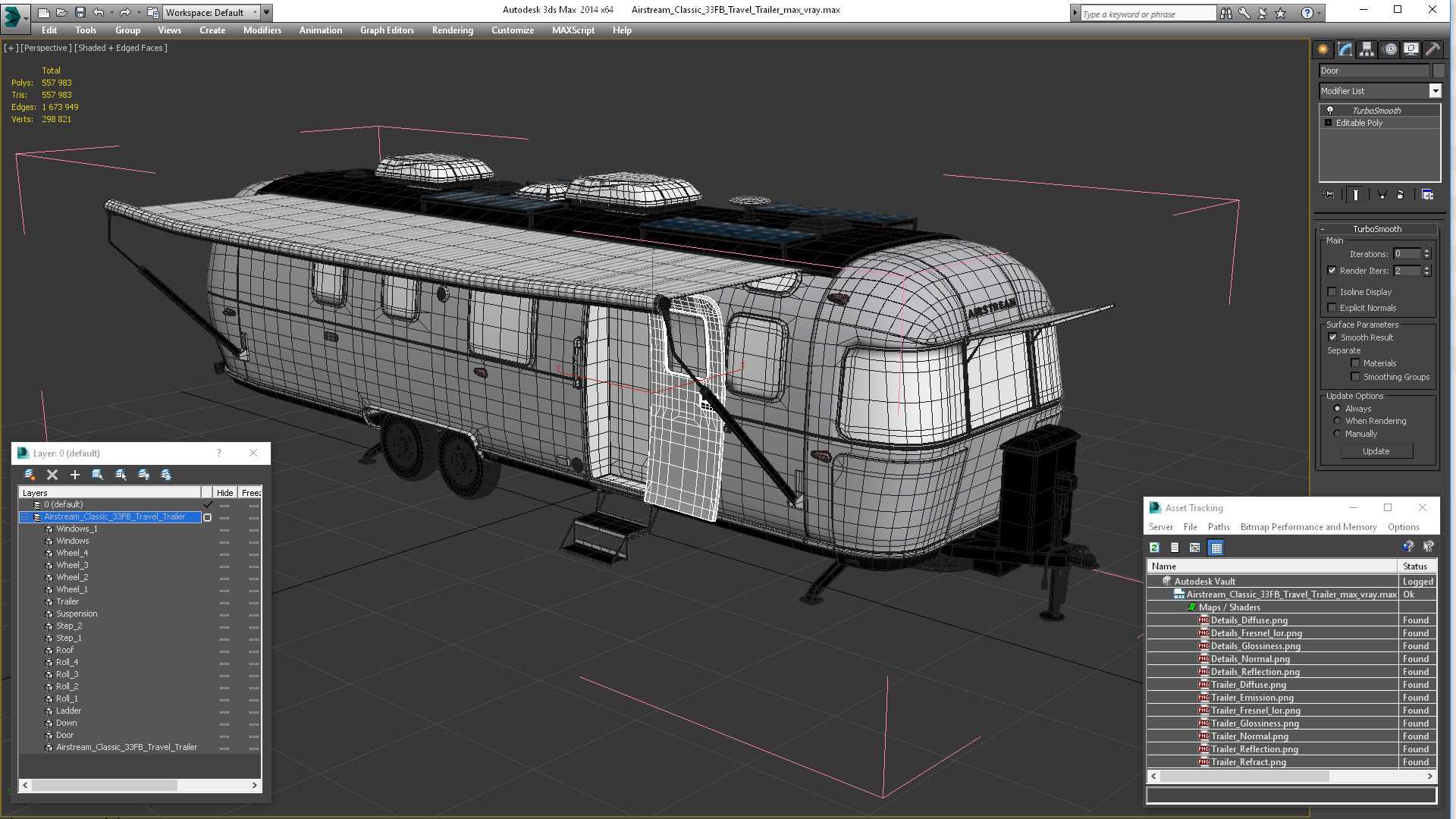Enable Explicit Normals checkbox
This screenshot has width=1456, height=819.
pyautogui.click(x=1332, y=308)
